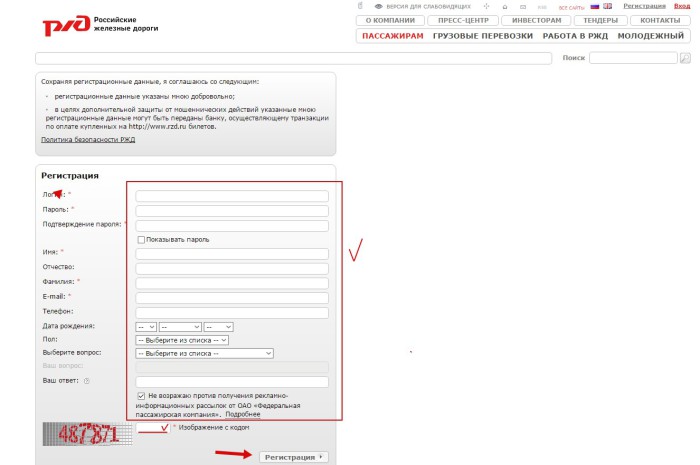Open the birth day dropdown
The height and width of the screenshot is (465, 700).
(146, 326)
